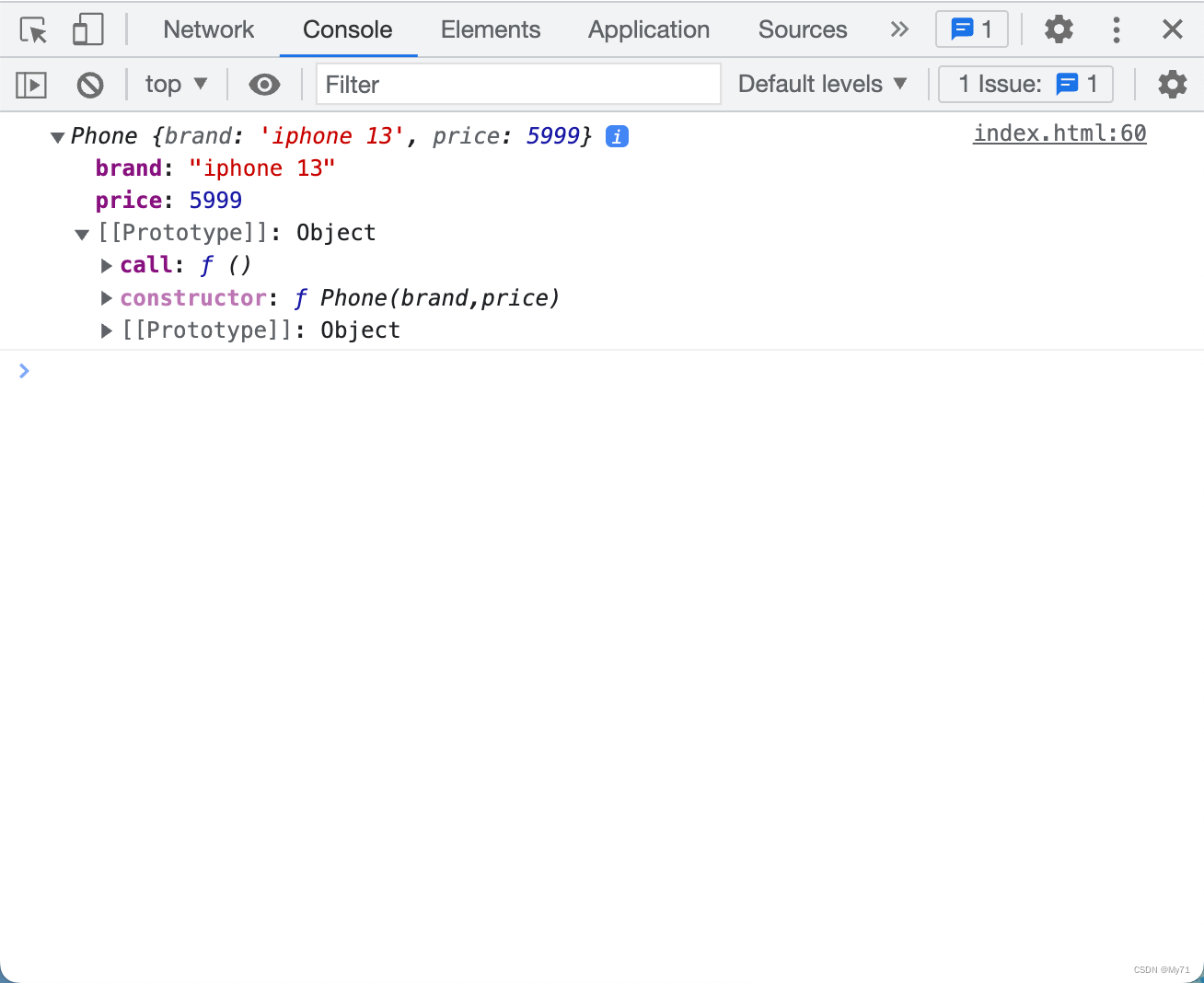Open console settings gear icon
The height and width of the screenshot is (983, 1204).
point(1172,85)
